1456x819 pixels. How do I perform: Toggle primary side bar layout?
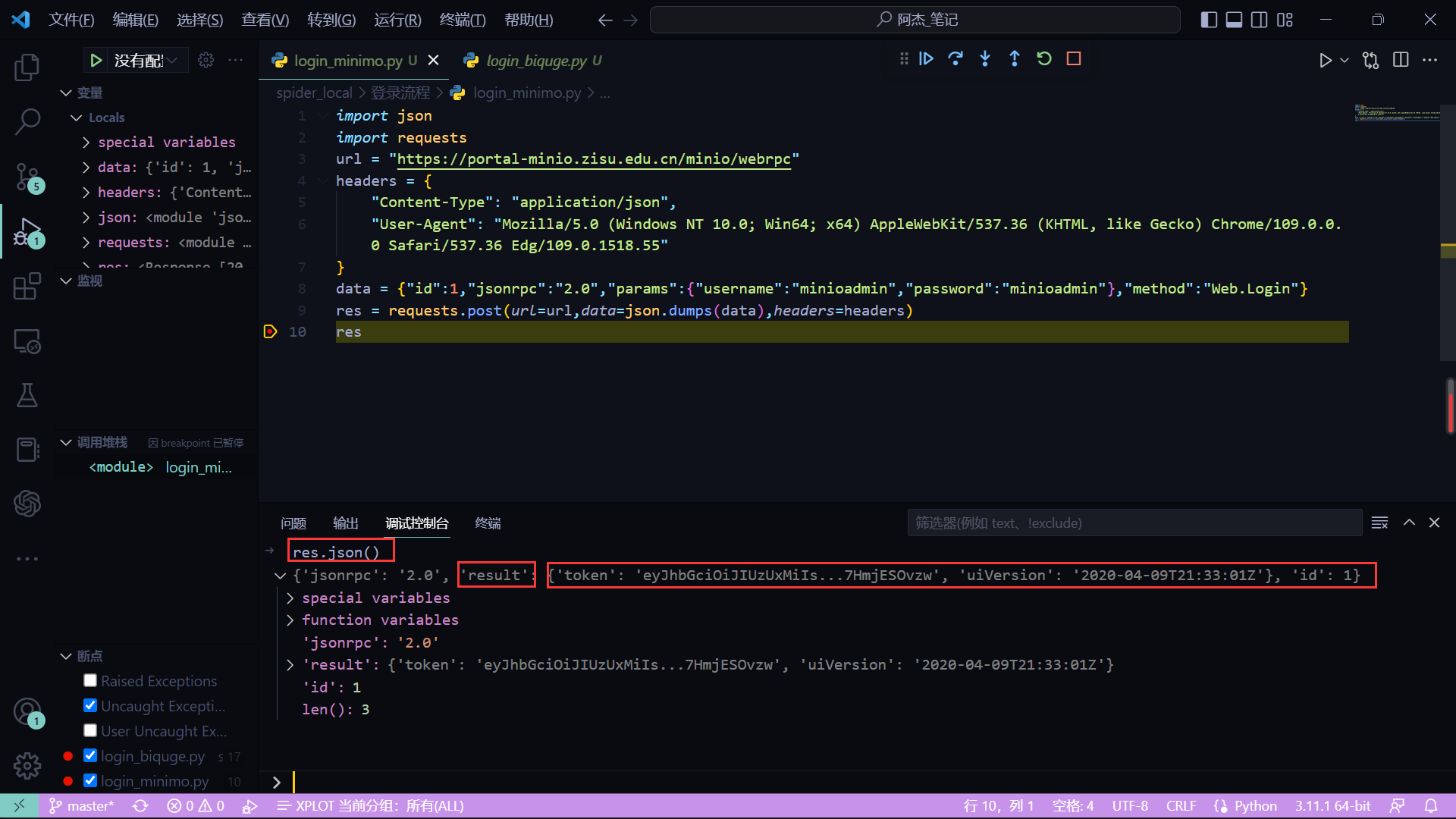(x=1210, y=20)
